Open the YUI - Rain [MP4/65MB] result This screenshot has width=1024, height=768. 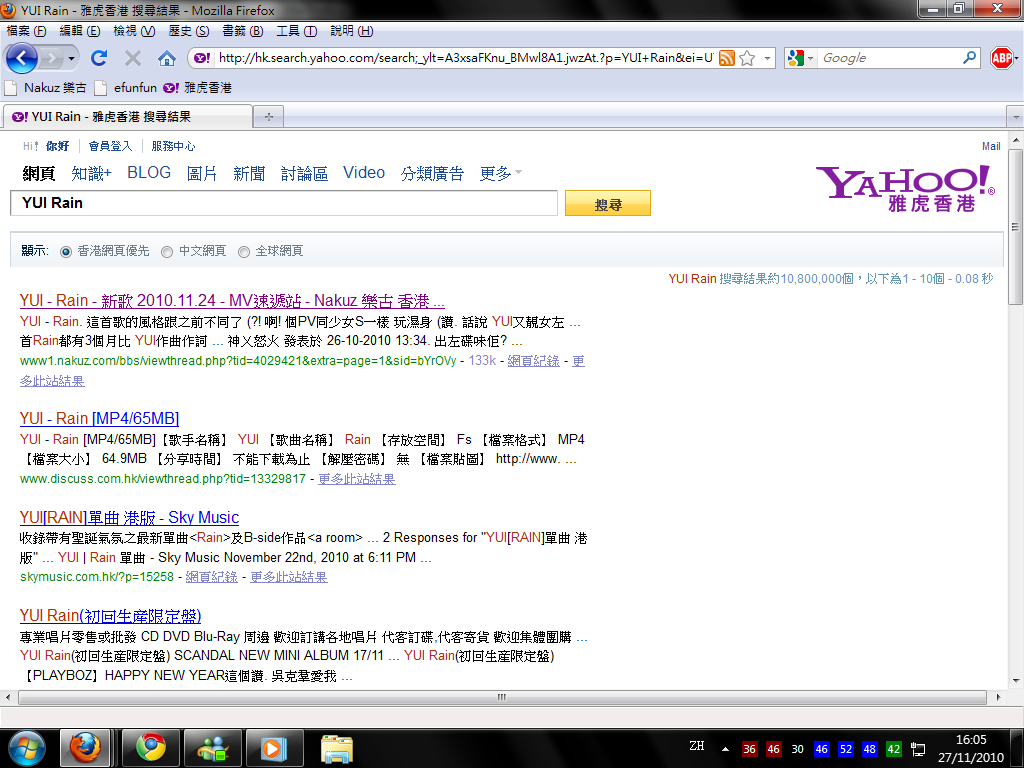pyautogui.click(x=99, y=419)
